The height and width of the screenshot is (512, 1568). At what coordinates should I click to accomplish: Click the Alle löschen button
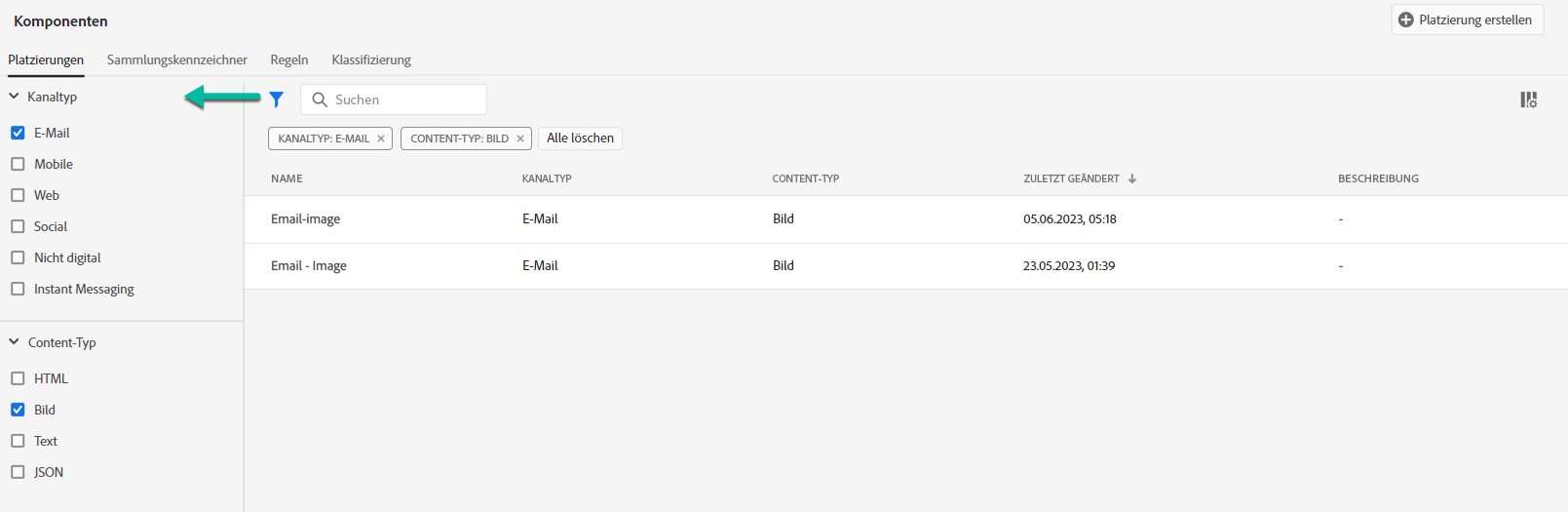[580, 138]
